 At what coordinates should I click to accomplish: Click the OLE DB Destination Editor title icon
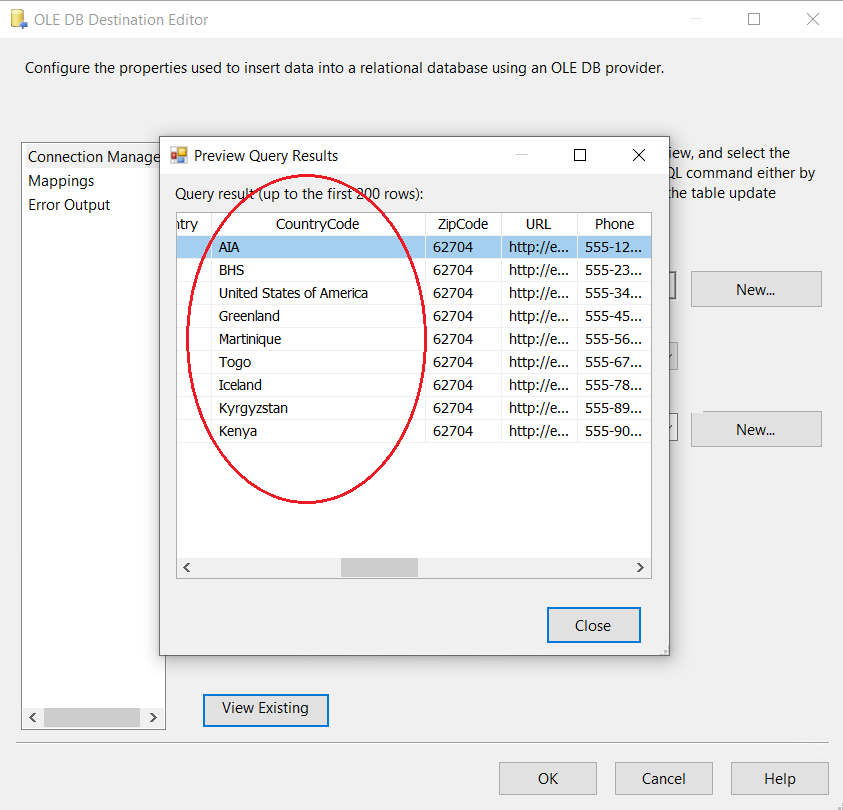coord(16,19)
